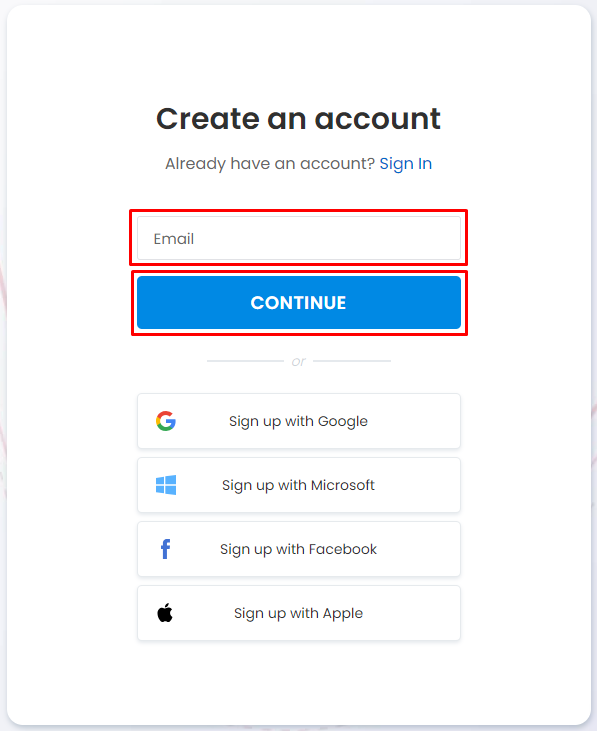The width and height of the screenshot is (597, 731).
Task: Click the blue CONTINUE button
Action: (x=299, y=303)
